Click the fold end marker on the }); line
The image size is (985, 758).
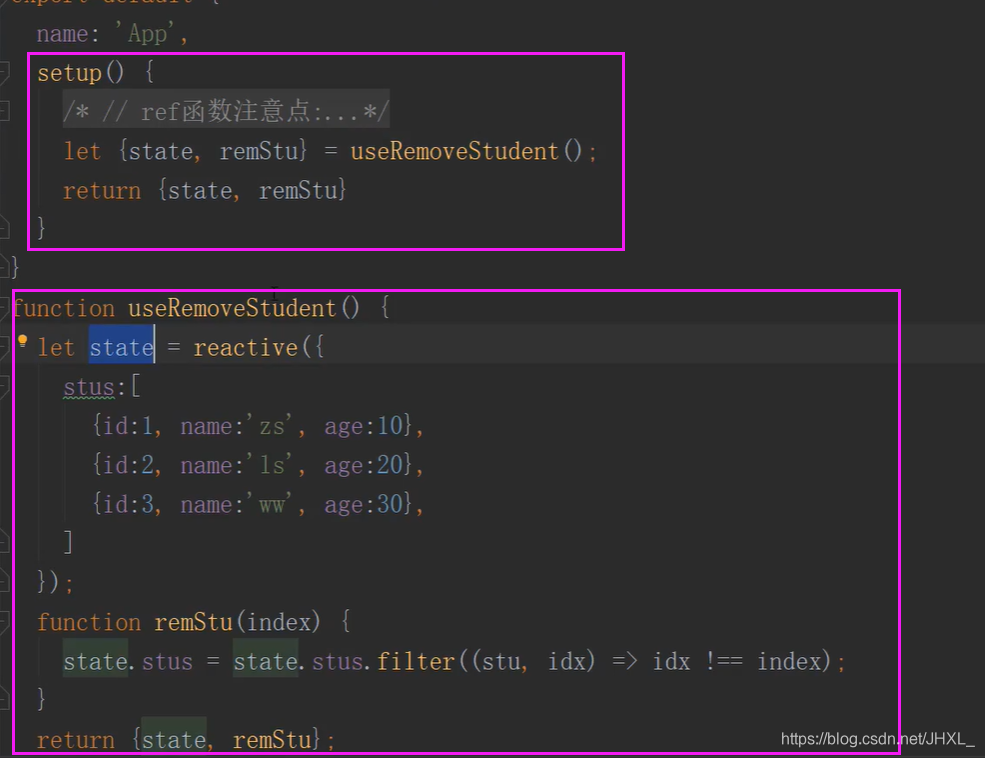point(4,581)
